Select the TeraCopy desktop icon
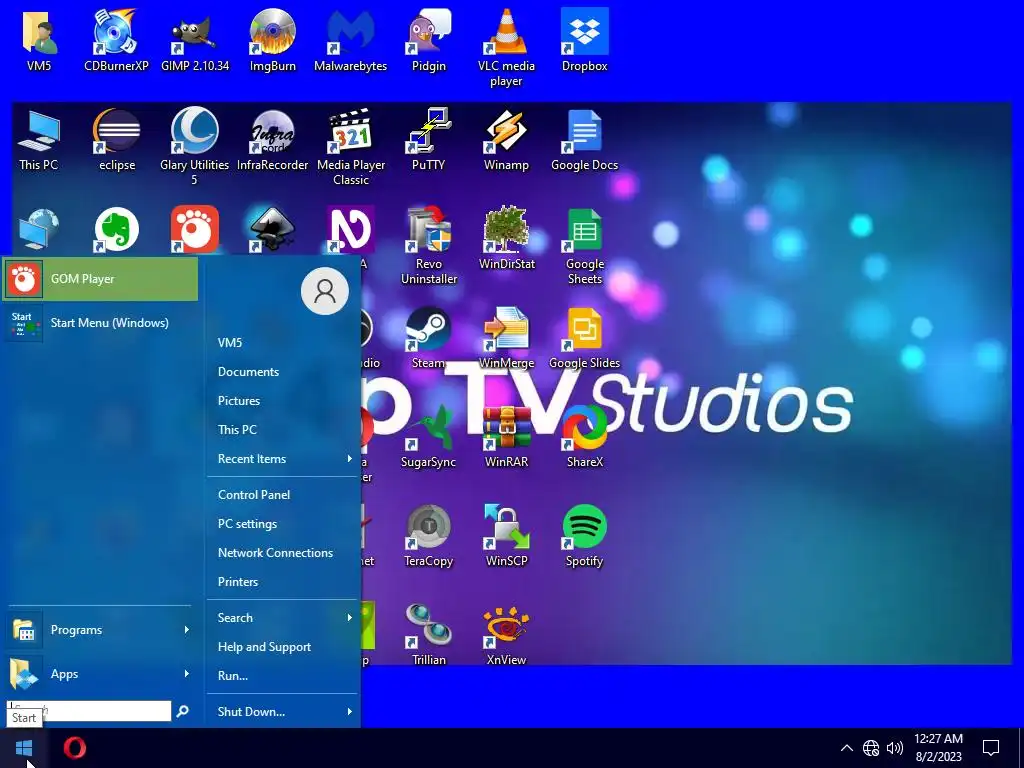The width and height of the screenshot is (1024, 768). pyautogui.click(x=428, y=536)
